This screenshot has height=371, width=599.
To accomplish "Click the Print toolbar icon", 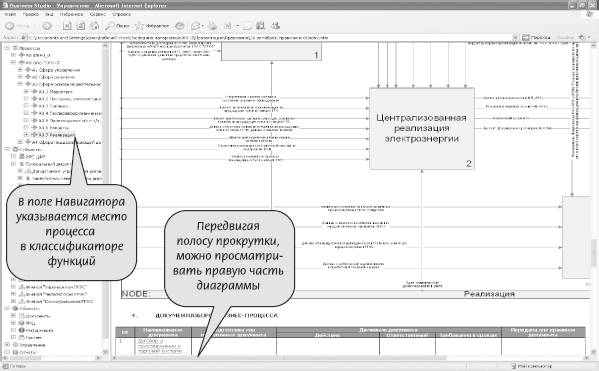I will (x=212, y=26).
